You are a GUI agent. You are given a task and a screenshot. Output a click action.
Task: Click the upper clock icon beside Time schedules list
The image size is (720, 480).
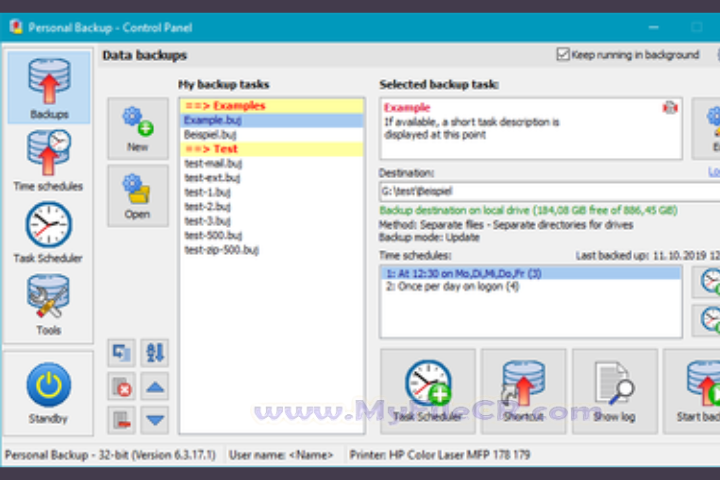click(707, 281)
